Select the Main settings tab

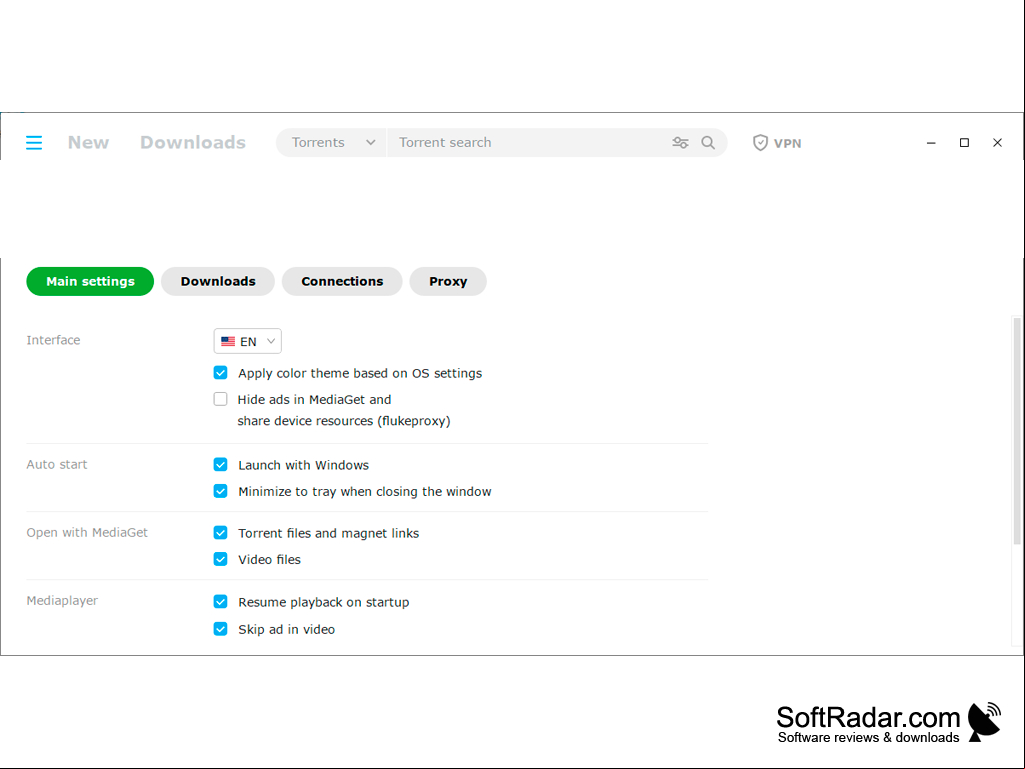click(x=90, y=281)
